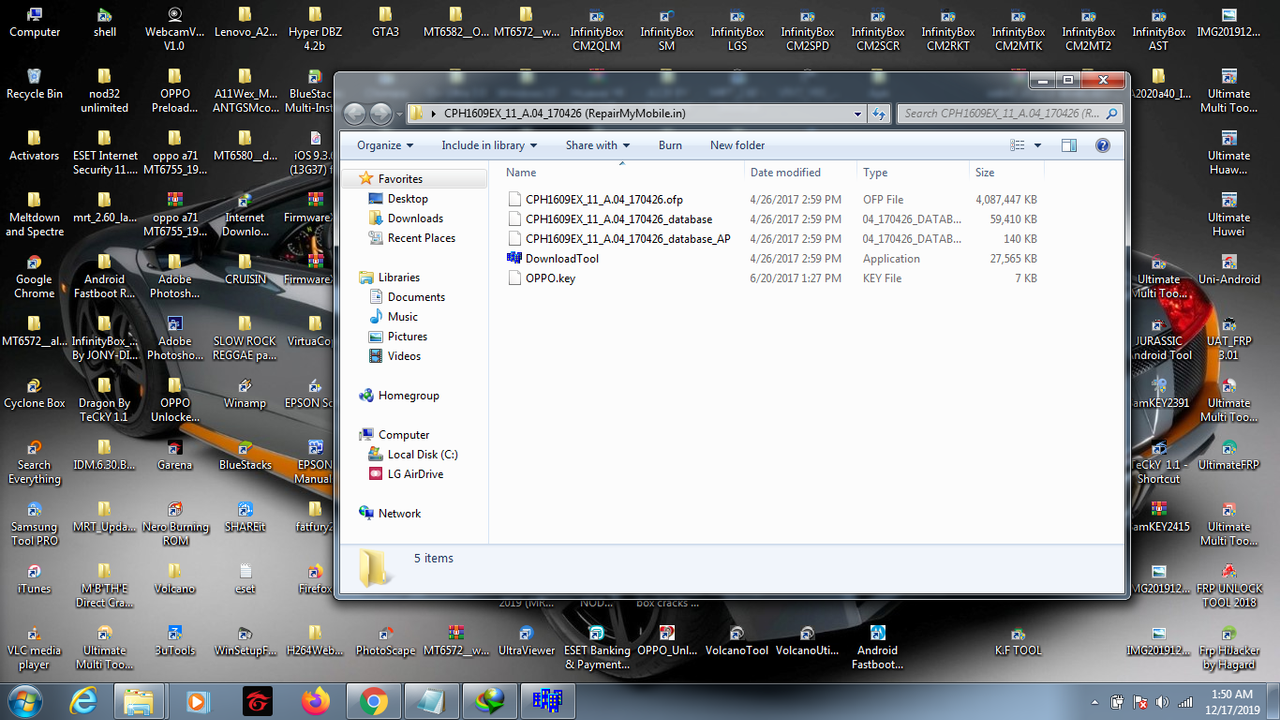Open the address bar history dropdown

(x=858, y=113)
